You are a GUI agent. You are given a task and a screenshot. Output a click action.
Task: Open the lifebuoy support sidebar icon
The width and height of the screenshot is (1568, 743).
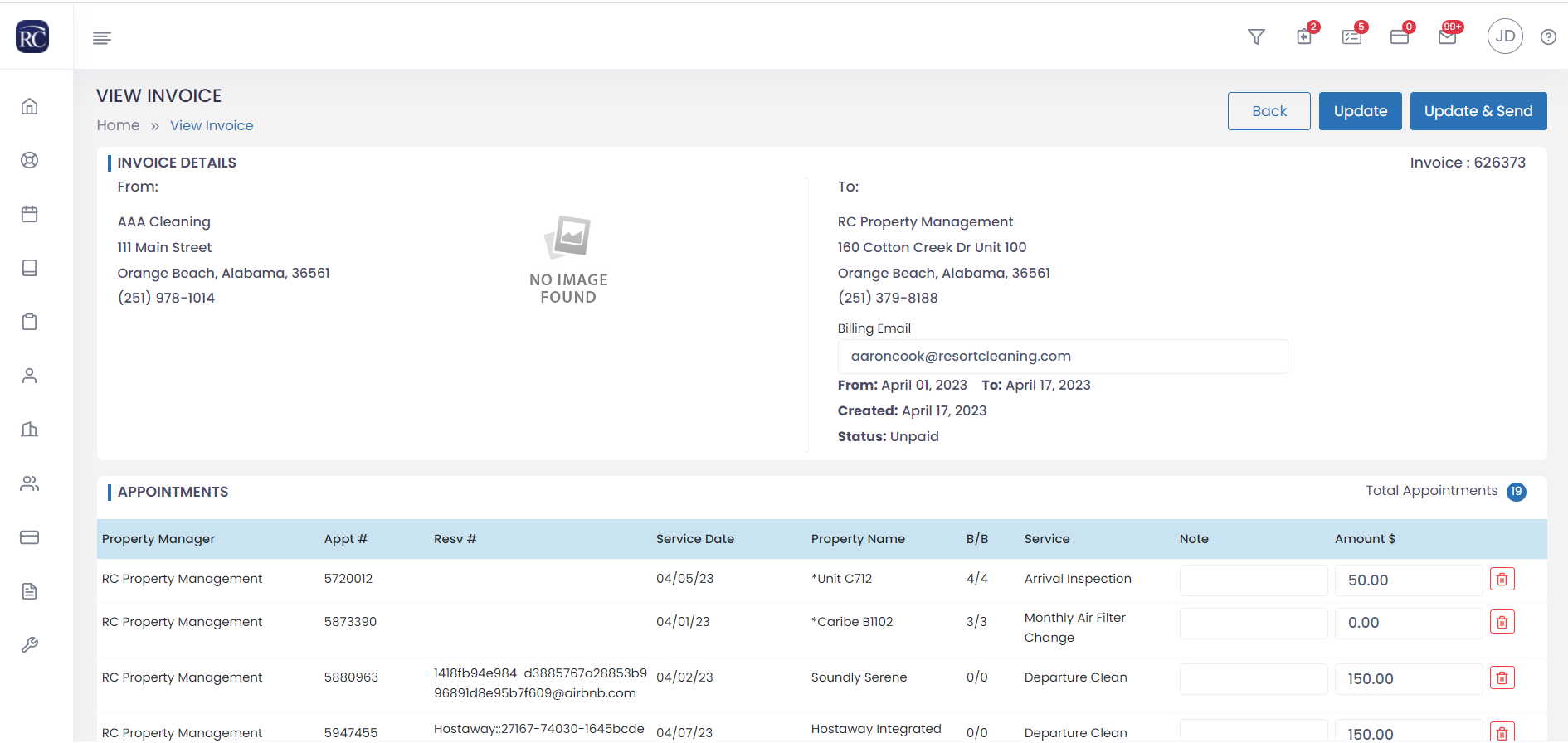(x=30, y=160)
